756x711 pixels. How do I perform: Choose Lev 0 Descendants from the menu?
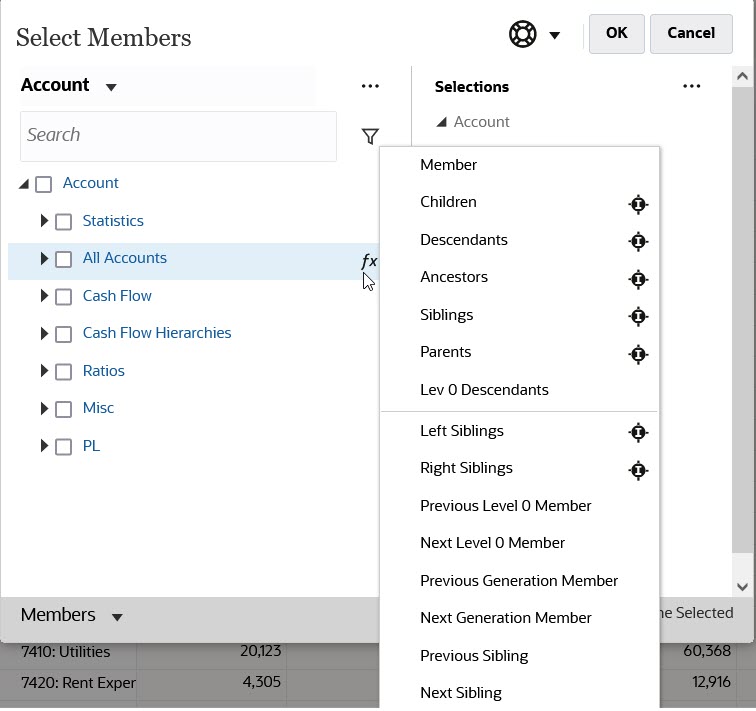pyautogui.click(x=484, y=390)
